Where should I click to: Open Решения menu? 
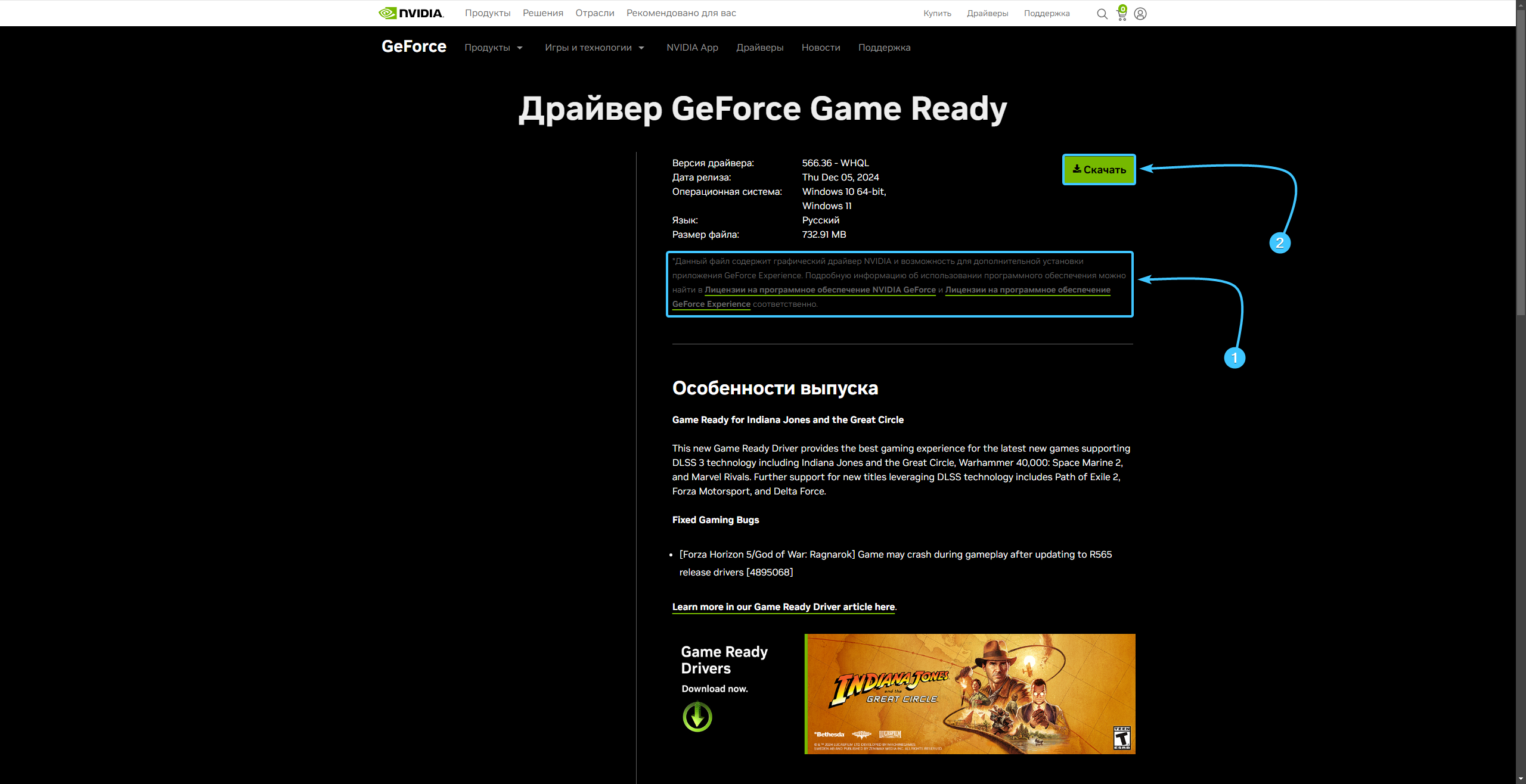tap(543, 13)
